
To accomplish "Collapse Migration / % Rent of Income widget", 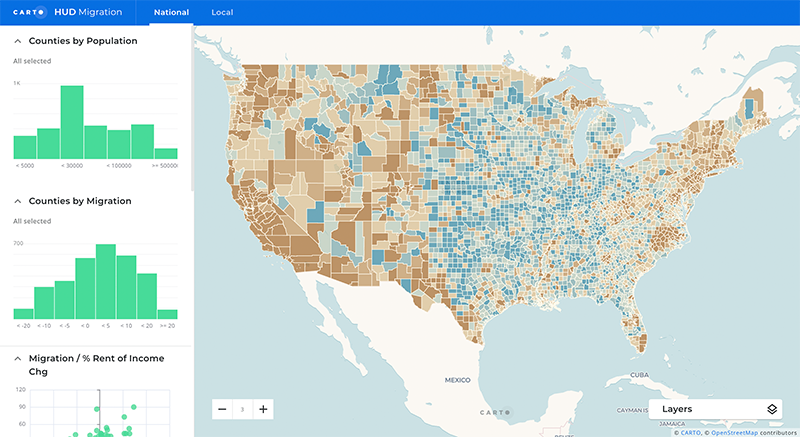I will 18,358.
